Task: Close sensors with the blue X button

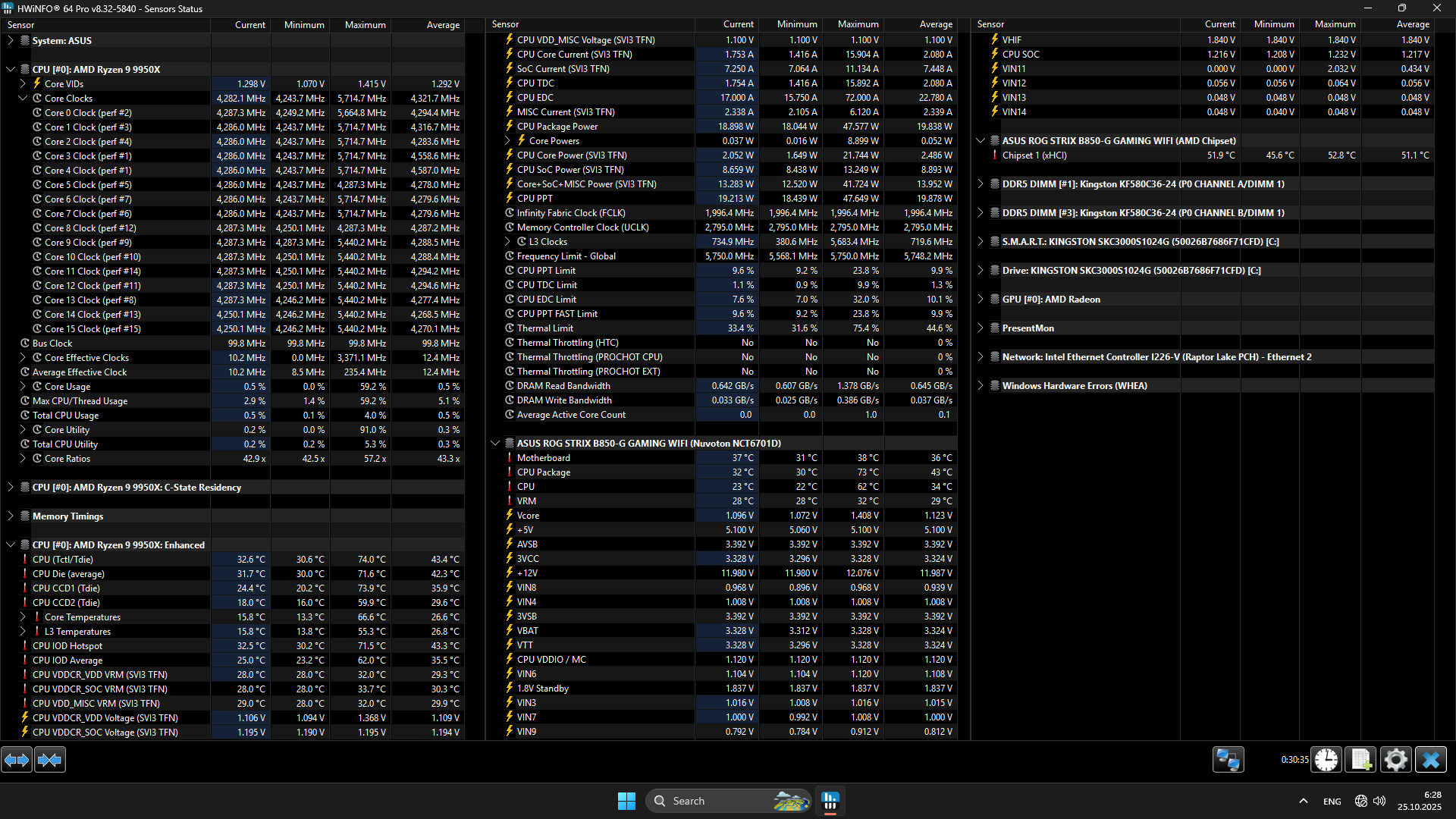Action: click(x=1430, y=760)
